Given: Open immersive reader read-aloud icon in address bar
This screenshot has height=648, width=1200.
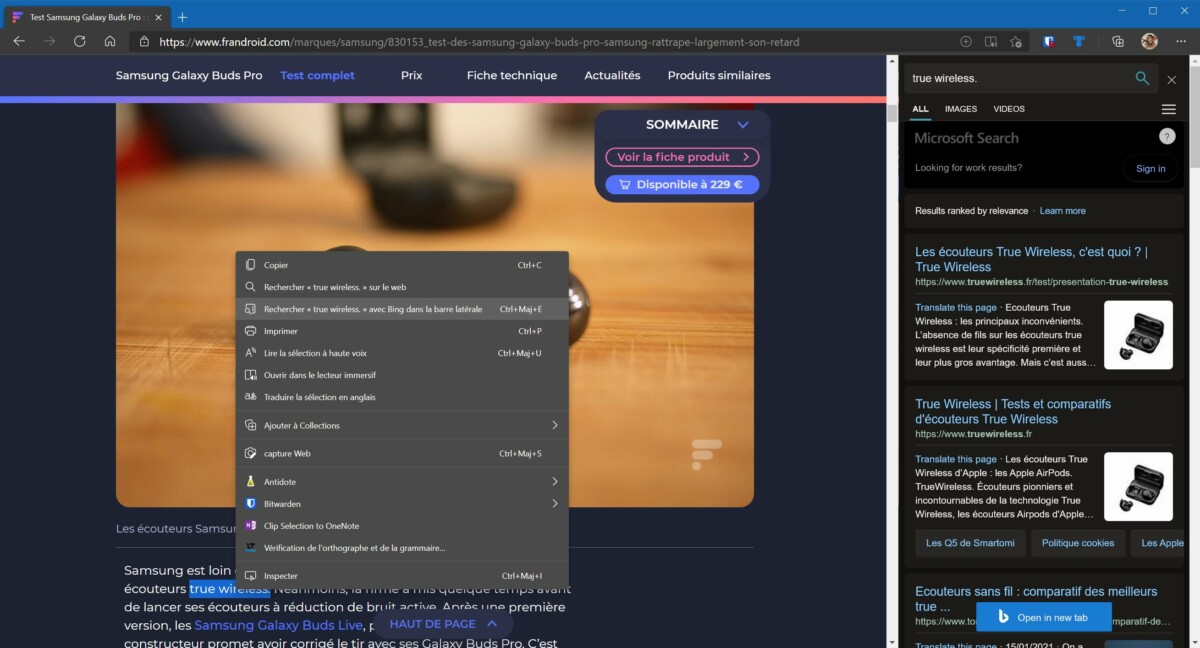Looking at the screenshot, I should coord(991,42).
